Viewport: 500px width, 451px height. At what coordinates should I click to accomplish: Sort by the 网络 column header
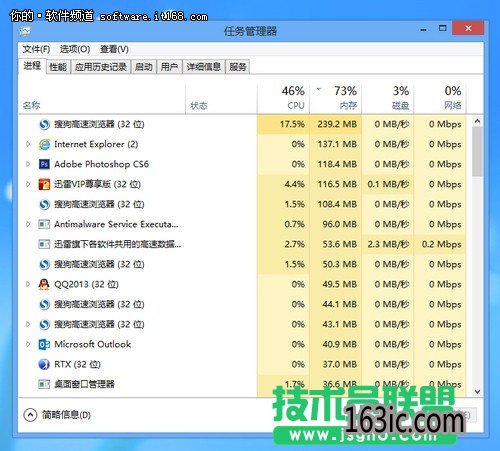coord(440,98)
